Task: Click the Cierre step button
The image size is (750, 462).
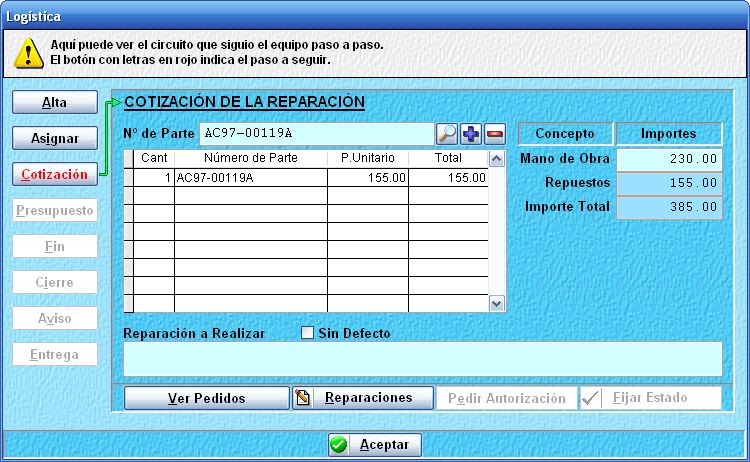Action: point(55,282)
